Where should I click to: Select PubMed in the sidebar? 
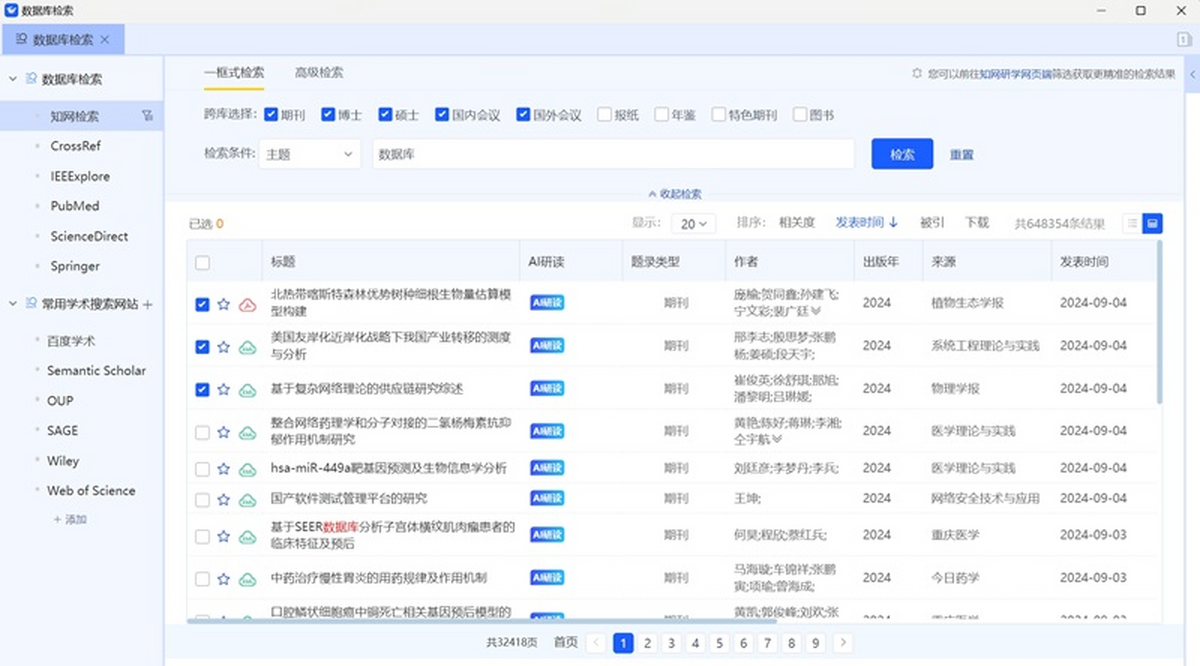point(75,206)
